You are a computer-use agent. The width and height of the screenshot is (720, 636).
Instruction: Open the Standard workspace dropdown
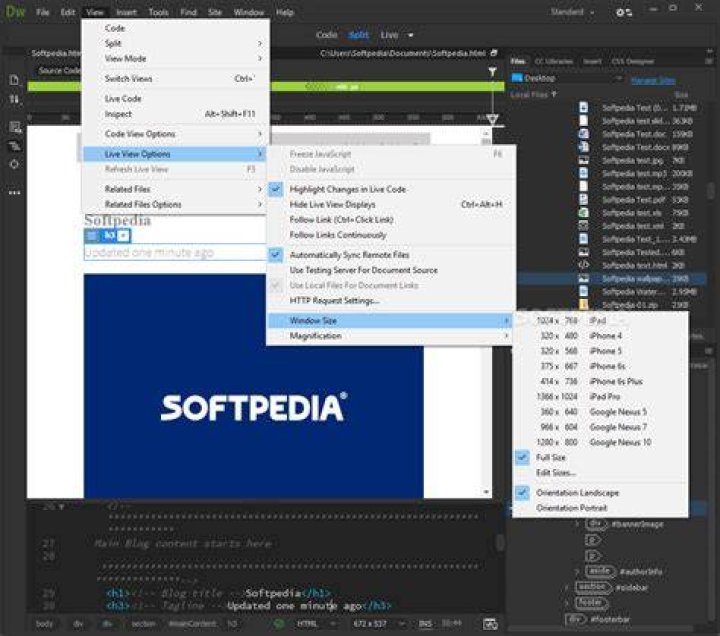pos(573,12)
